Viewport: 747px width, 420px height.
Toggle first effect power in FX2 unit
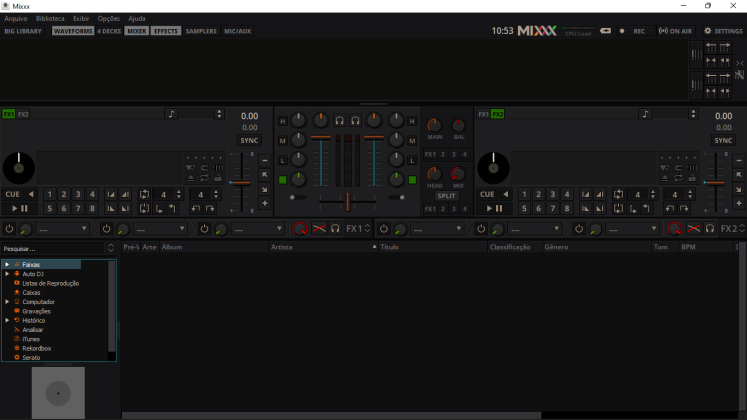point(384,229)
